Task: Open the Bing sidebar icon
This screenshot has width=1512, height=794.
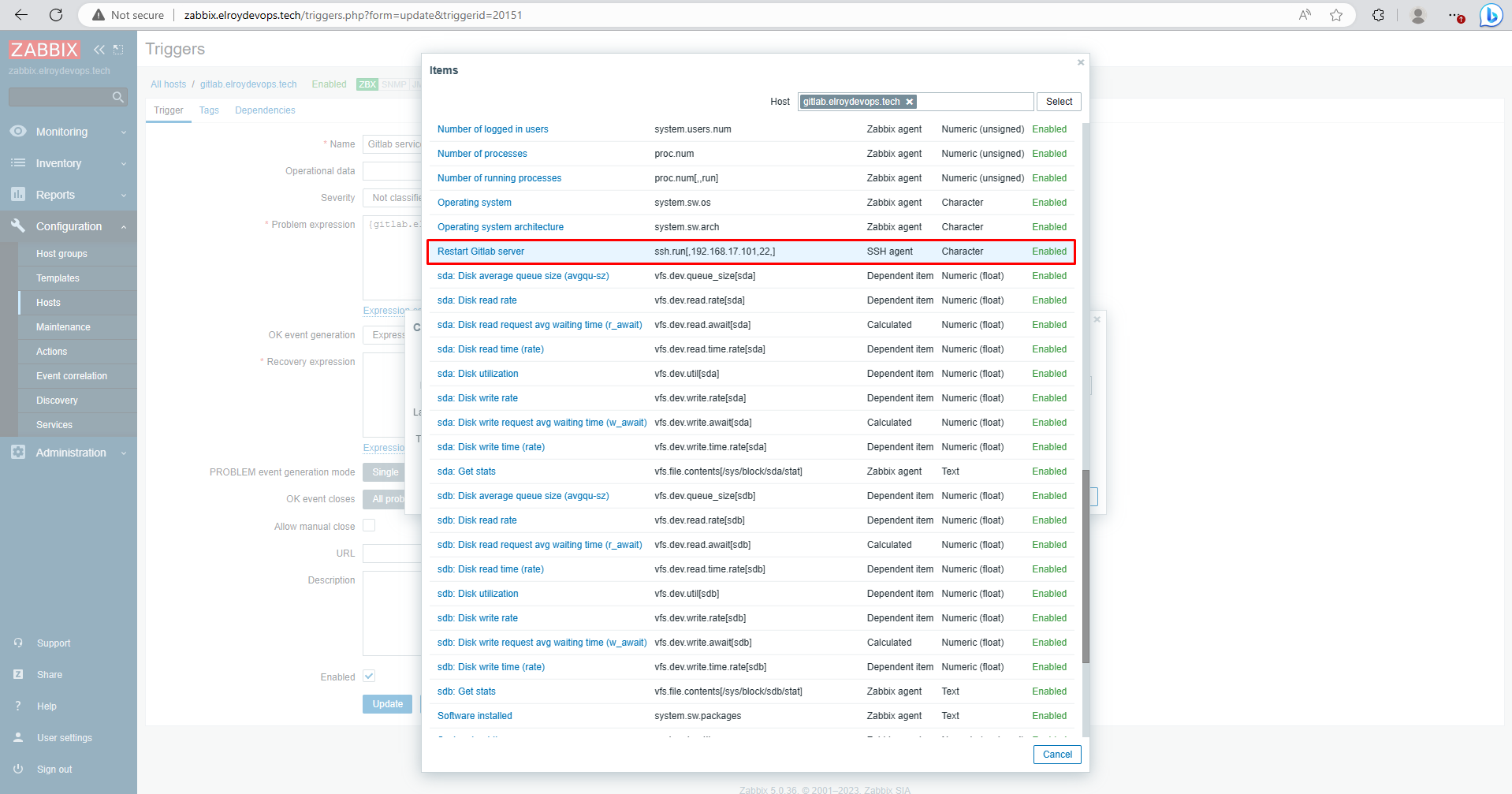Action: [1491, 15]
